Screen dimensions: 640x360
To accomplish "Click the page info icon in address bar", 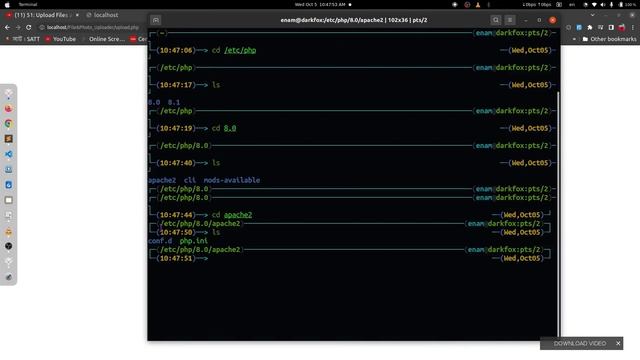I will (42, 27).
